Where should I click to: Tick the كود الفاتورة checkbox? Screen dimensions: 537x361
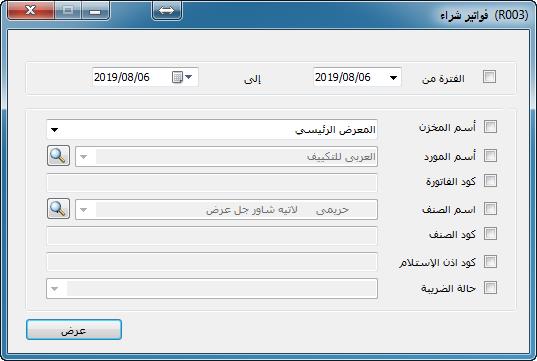pyautogui.click(x=490, y=180)
